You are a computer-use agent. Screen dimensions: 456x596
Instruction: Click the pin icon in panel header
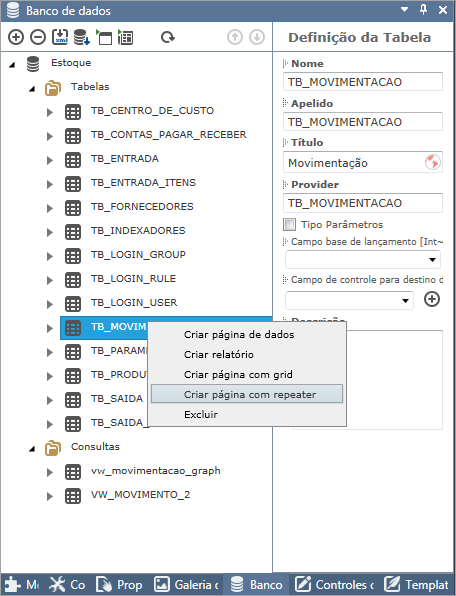coord(424,10)
